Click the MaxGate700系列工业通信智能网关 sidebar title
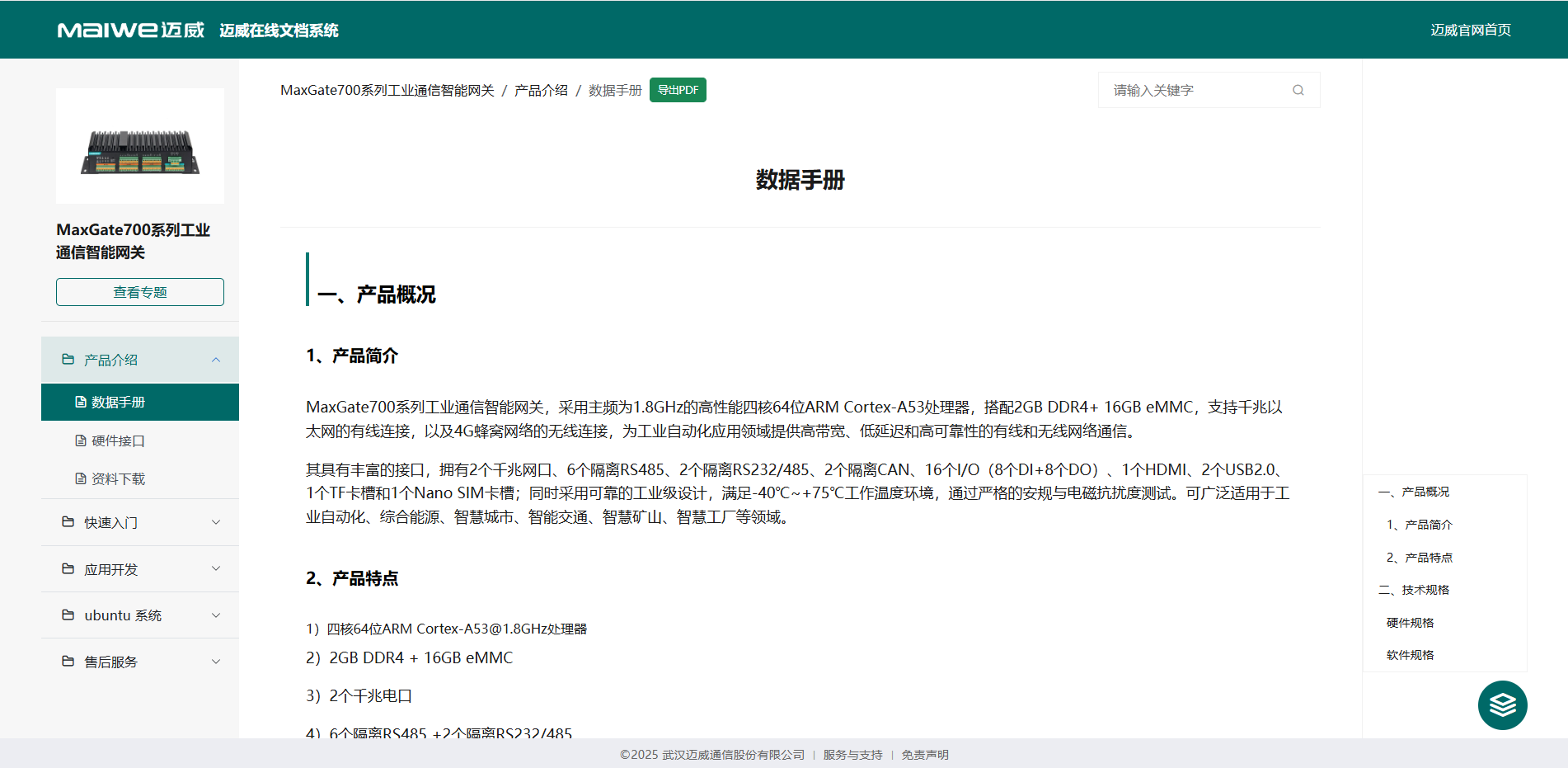This screenshot has width=1568, height=768. click(134, 241)
